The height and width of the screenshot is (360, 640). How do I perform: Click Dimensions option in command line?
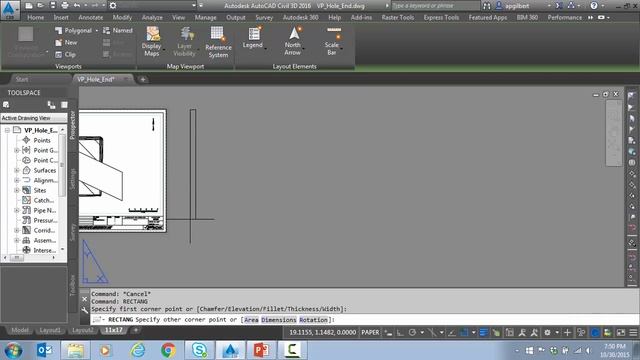pos(279,320)
